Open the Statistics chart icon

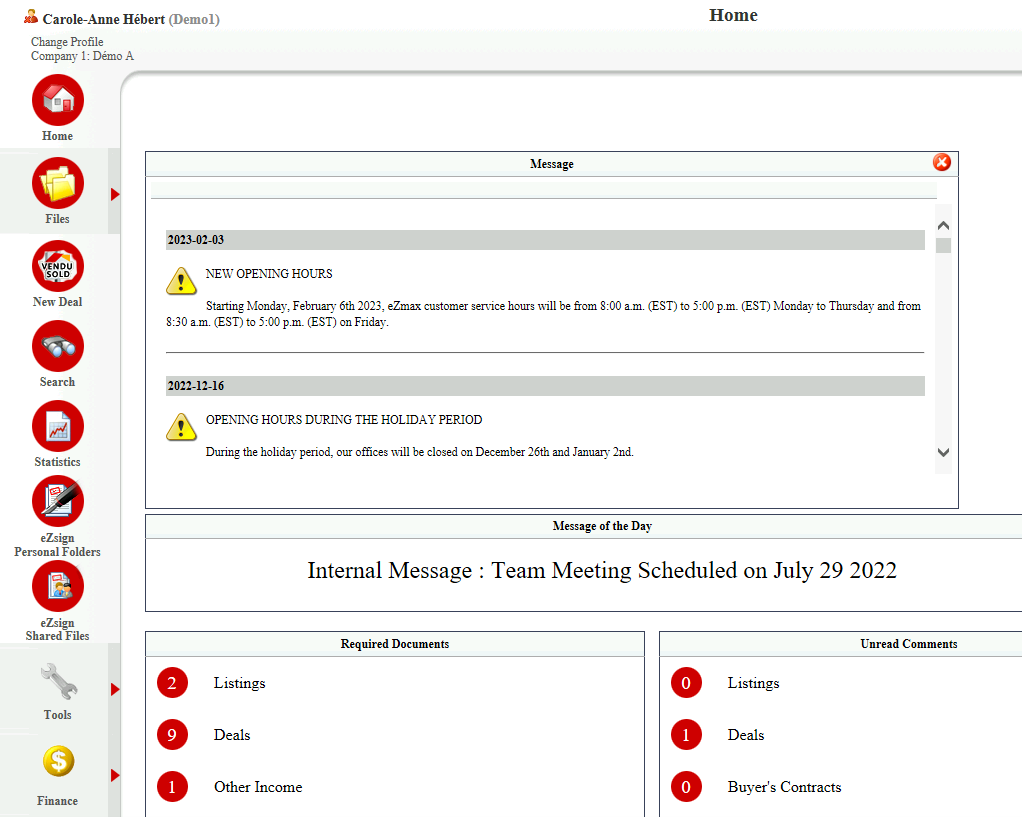click(x=58, y=426)
